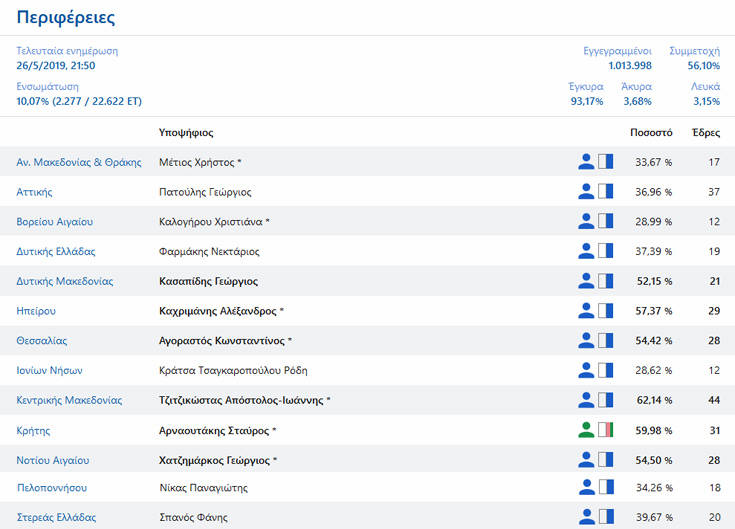Click the person icon in Νοτίου Αιγαίου row
Viewport: 735px width, 529px height.
tap(586, 460)
